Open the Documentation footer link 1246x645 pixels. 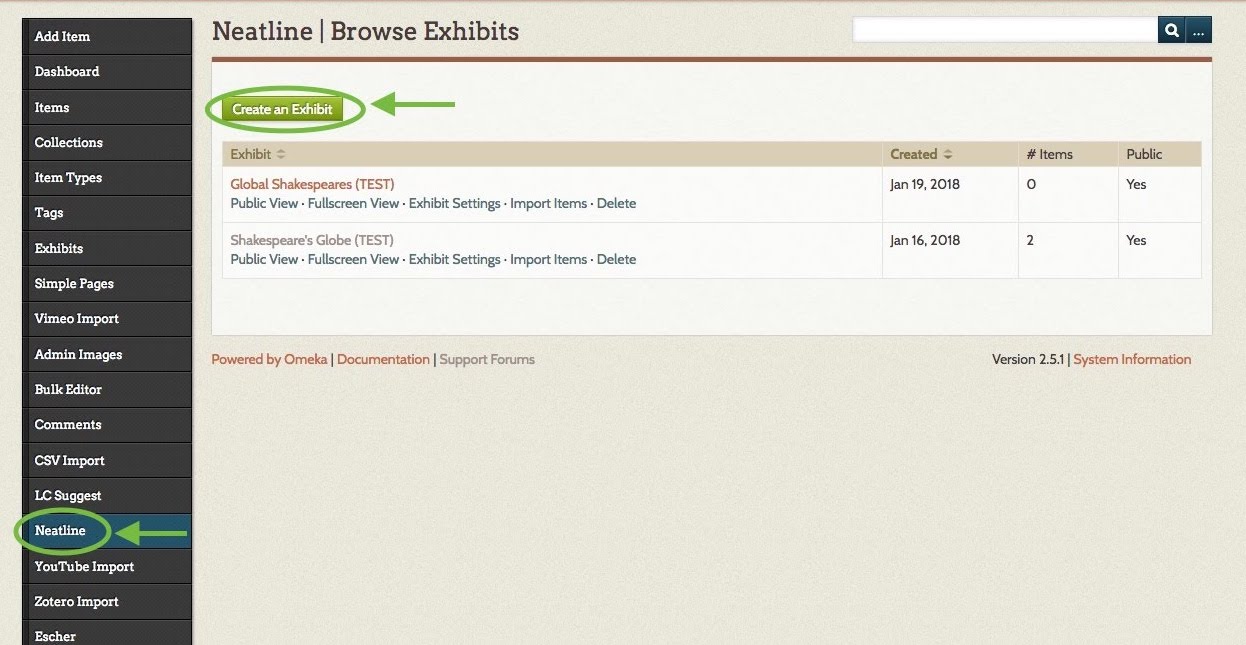coord(383,359)
